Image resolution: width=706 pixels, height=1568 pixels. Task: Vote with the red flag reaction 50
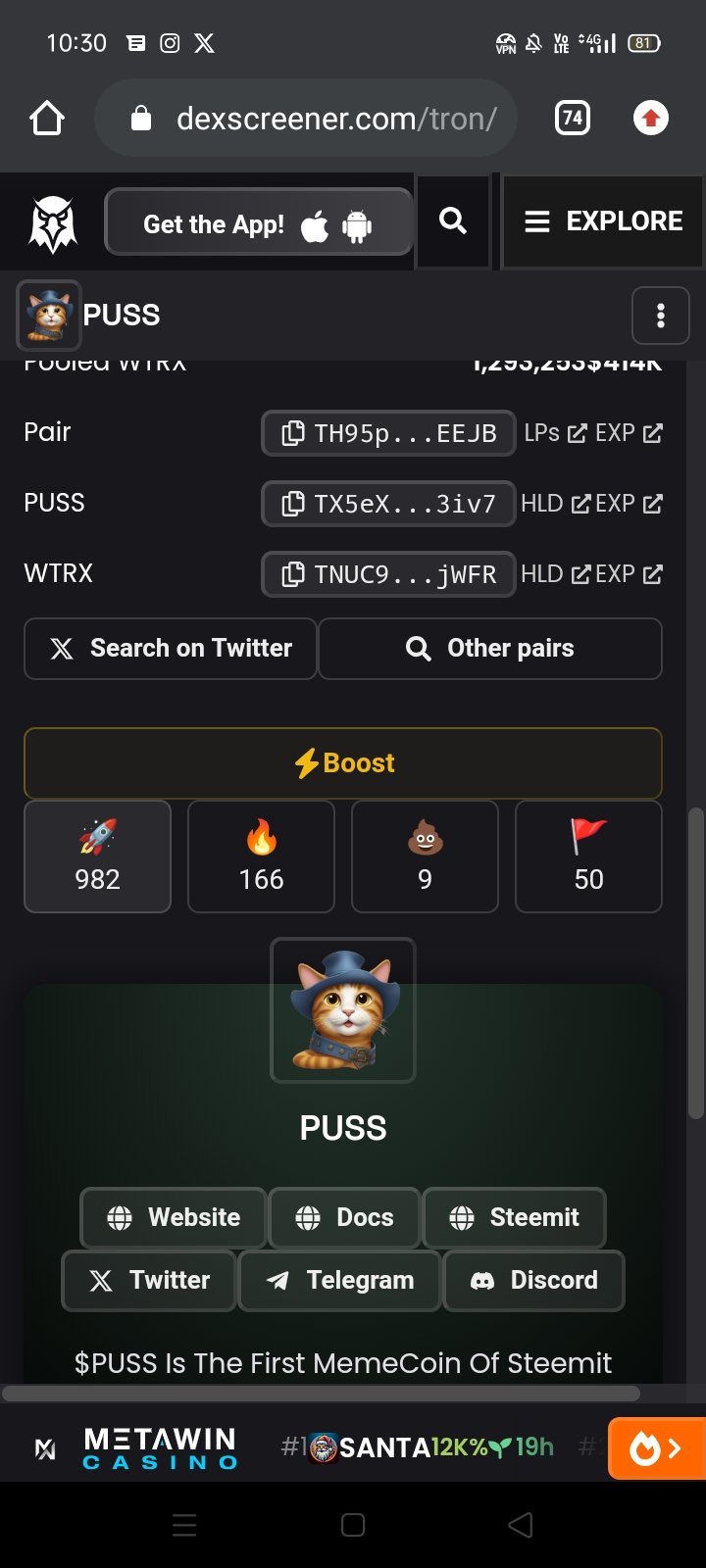[588, 857]
